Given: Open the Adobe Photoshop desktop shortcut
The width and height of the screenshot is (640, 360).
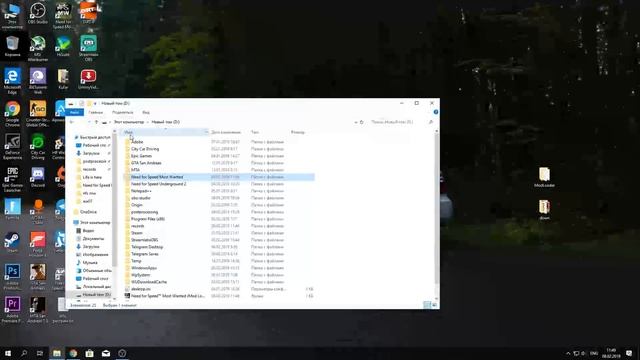Looking at the screenshot, I should pos(12,277).
